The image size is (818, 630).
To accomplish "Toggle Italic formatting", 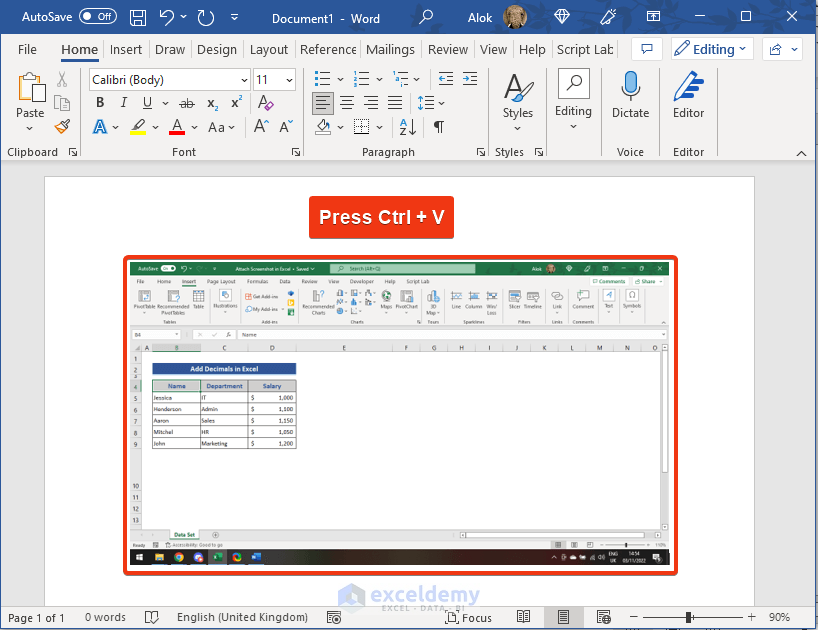I will click(124, 102).
